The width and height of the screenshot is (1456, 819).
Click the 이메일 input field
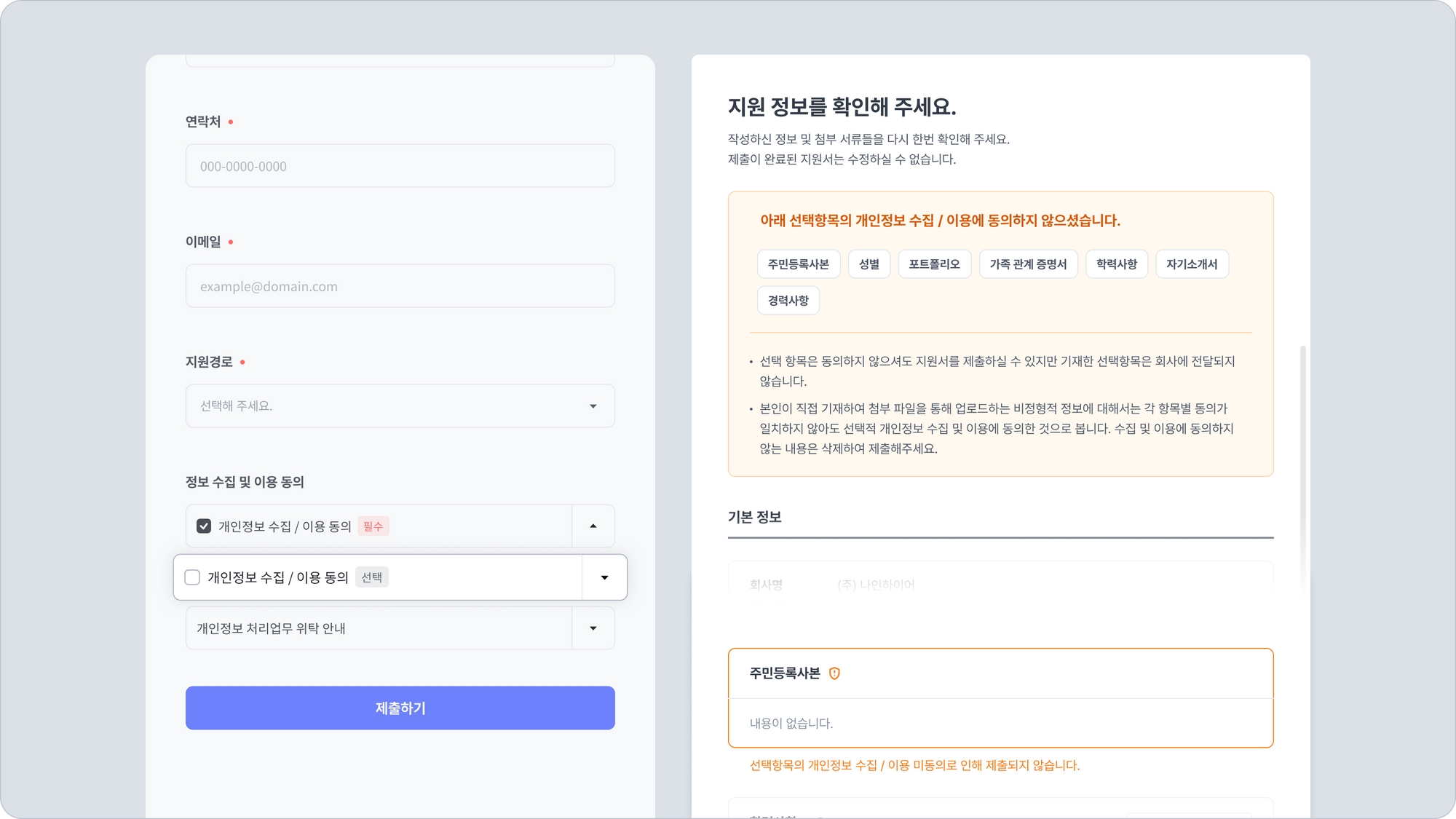400,286
